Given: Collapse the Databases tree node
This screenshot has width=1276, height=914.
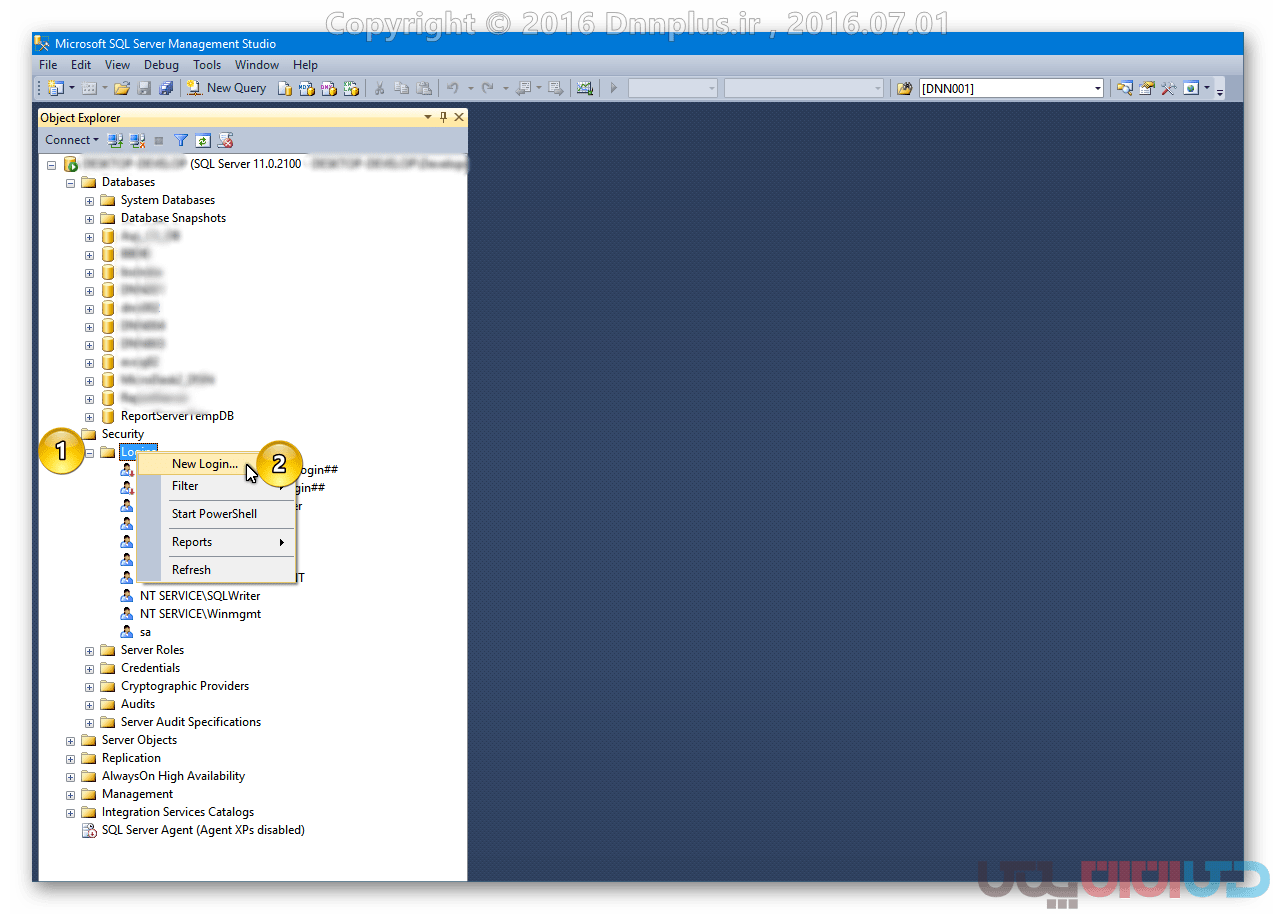Looking at the screenshot, I should click(71, 182).
